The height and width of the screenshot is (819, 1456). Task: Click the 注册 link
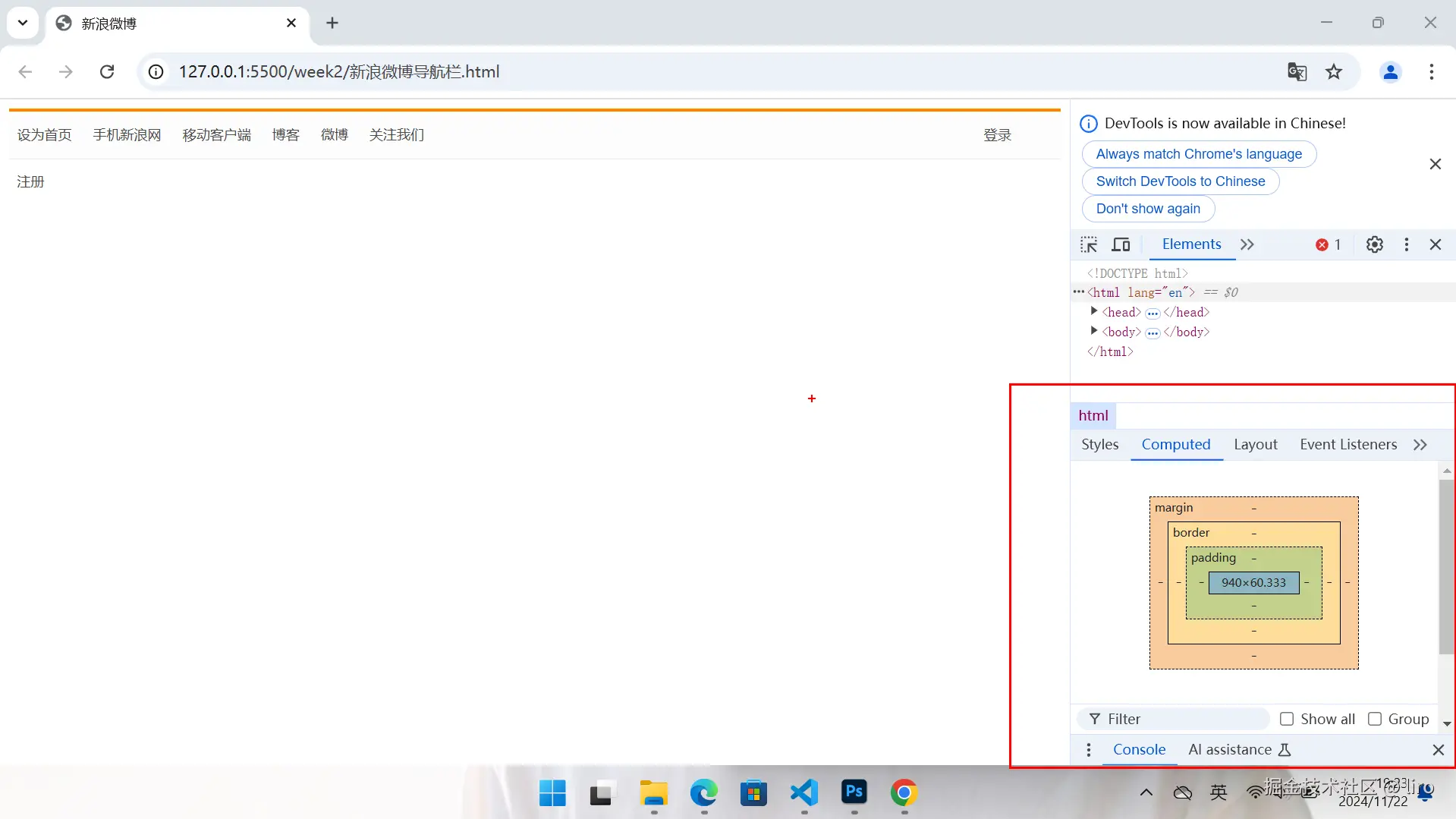point(30,182)
